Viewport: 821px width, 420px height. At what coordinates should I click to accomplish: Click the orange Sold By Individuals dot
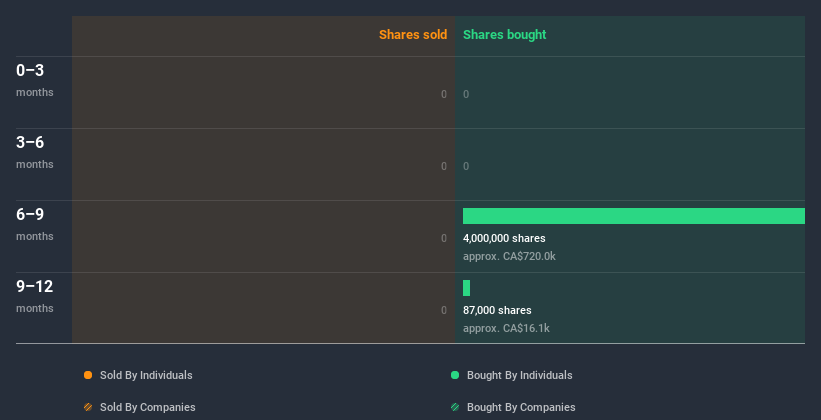point(88,375)
